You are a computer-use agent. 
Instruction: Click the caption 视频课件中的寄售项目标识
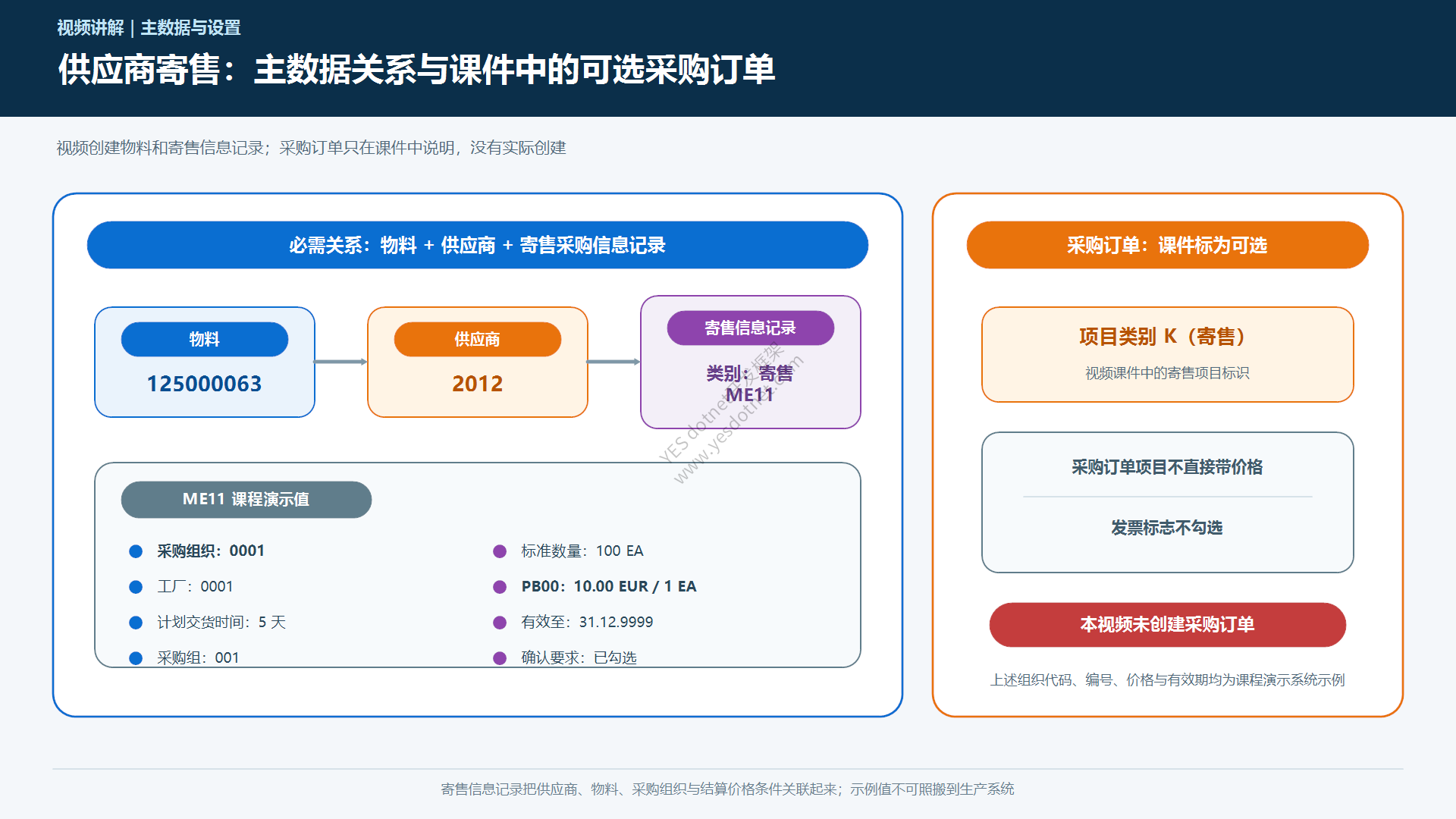[x=1168, y=373]
